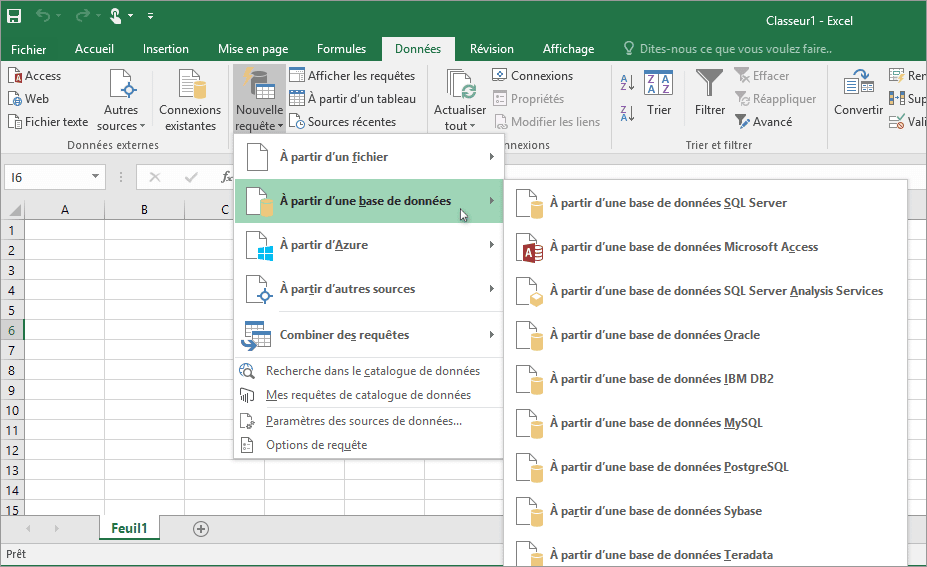Switch to Insertion tab

[x=166, y=49]
